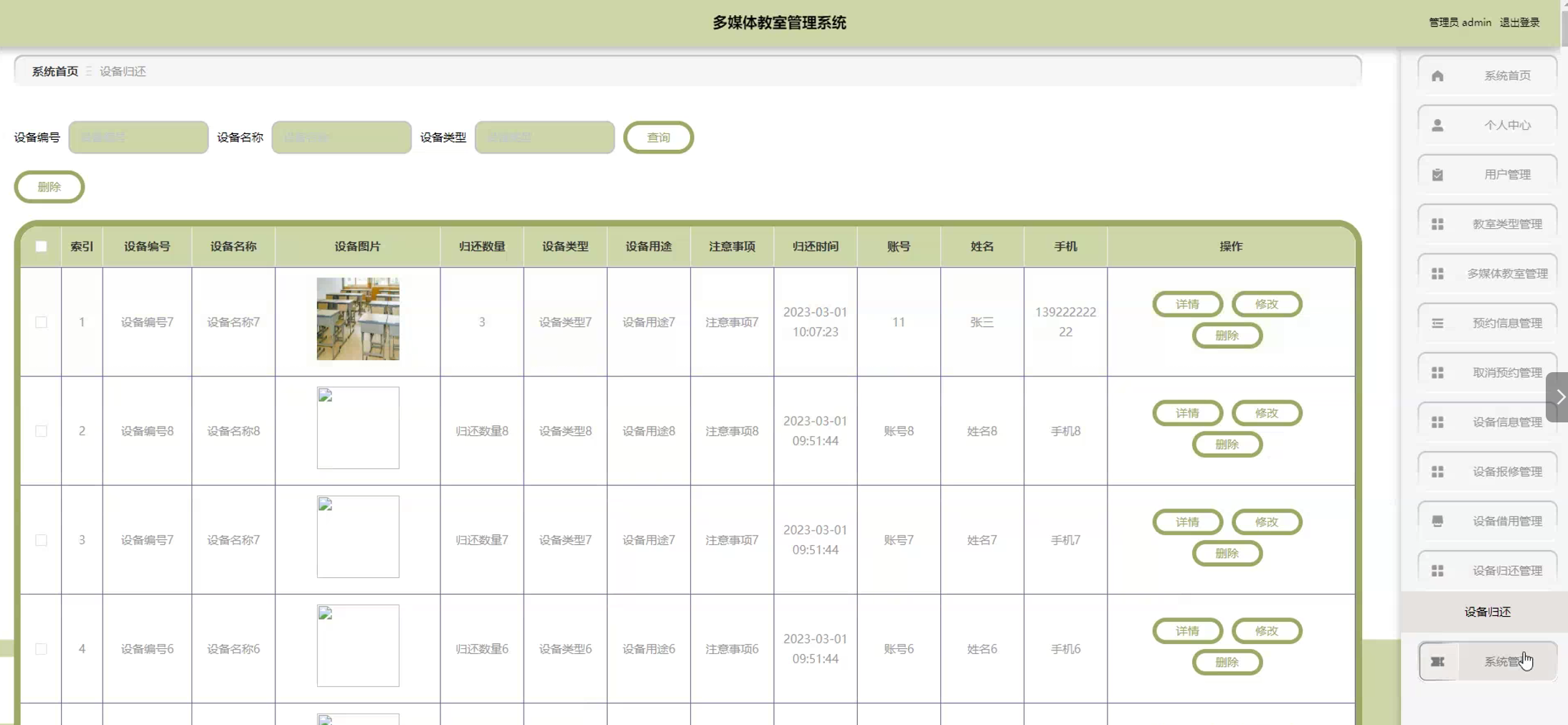The width and height of the screenshot is (1568, 725).
Task: Open 系统管理 menu
Action: [1488, 661]
